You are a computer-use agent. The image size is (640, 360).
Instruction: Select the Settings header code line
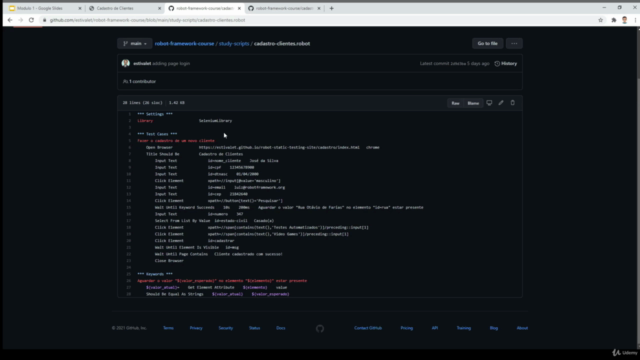[x=155, y=114]
